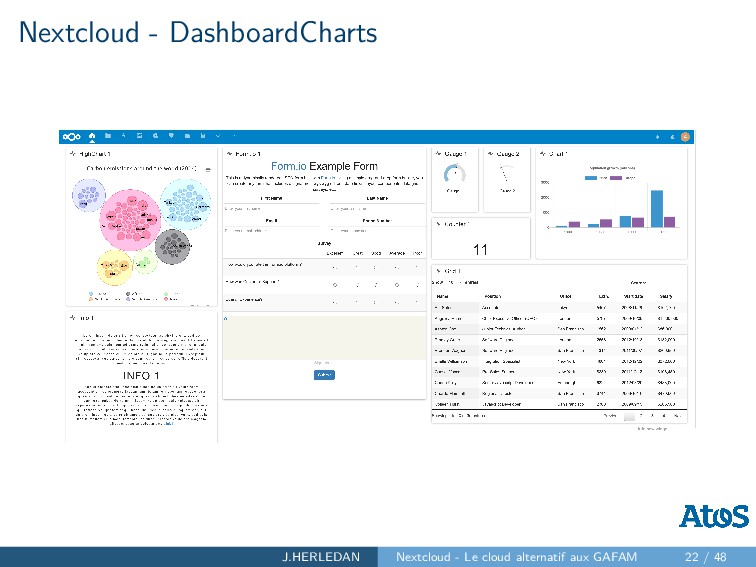
Task: Click the pin icon of the Gauge 1 widget
Action: 438,154
